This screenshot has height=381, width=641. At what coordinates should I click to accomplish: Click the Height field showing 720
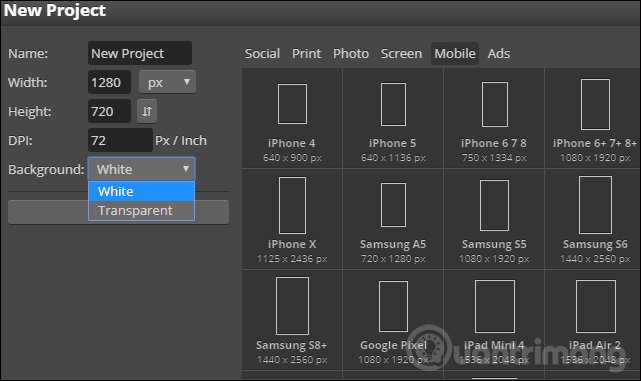[x=109, y=111]
